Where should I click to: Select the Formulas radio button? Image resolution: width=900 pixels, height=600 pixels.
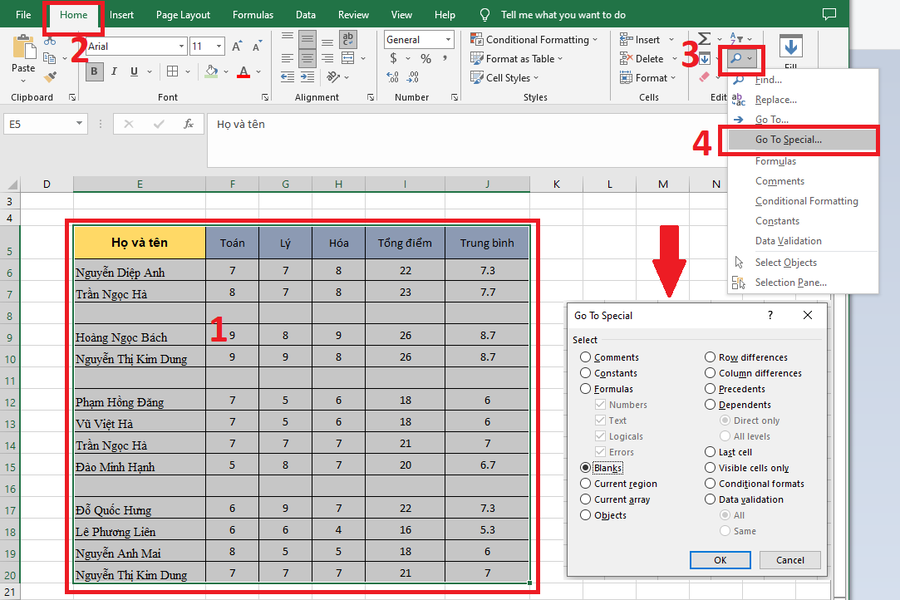pyautogui.click(x=585, y=389)
